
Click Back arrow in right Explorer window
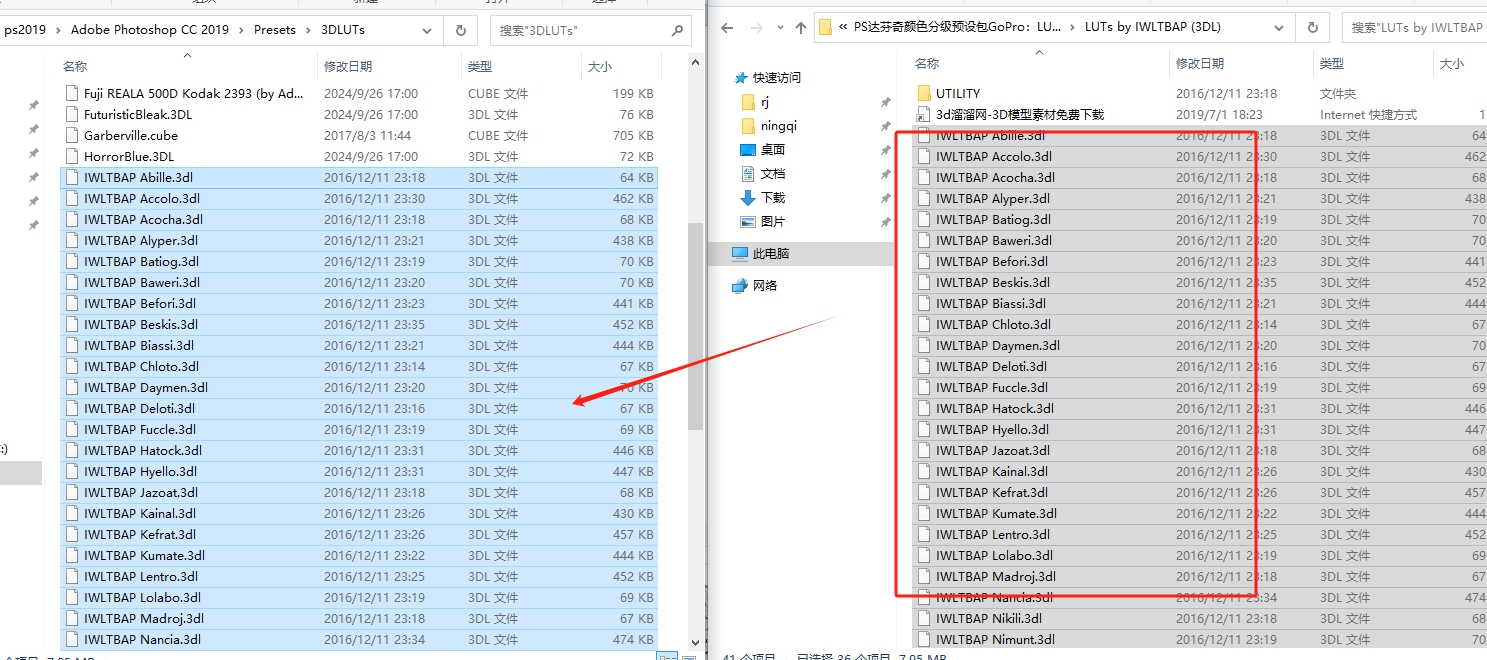(727, 28)
